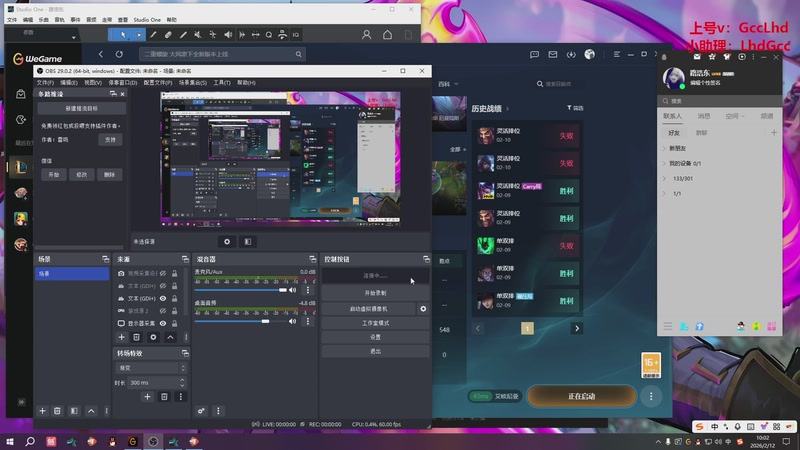
Task: Switch to 联系人 tab in QQ
Action: 672,116
